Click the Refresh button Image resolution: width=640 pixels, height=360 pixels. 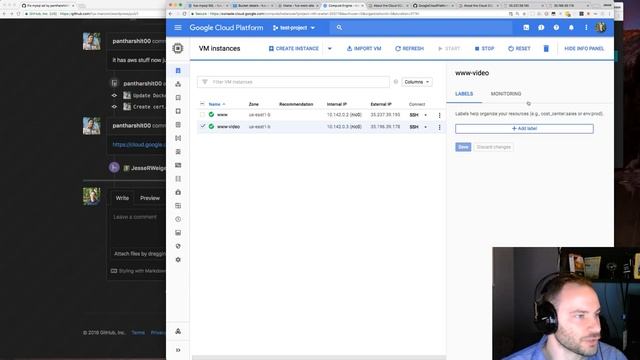(x=409, y=49)
